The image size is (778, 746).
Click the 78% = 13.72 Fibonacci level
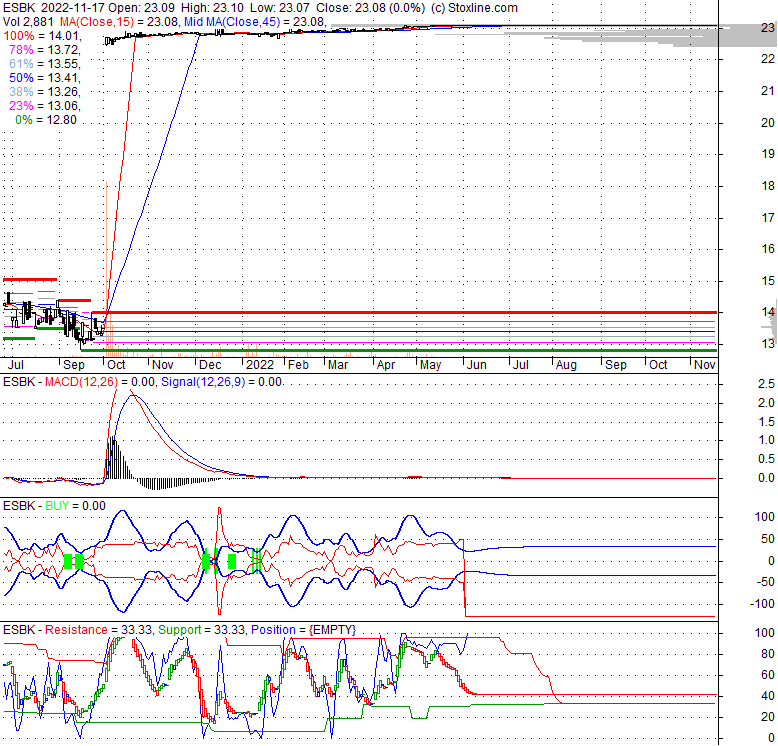tap(45, 50)
